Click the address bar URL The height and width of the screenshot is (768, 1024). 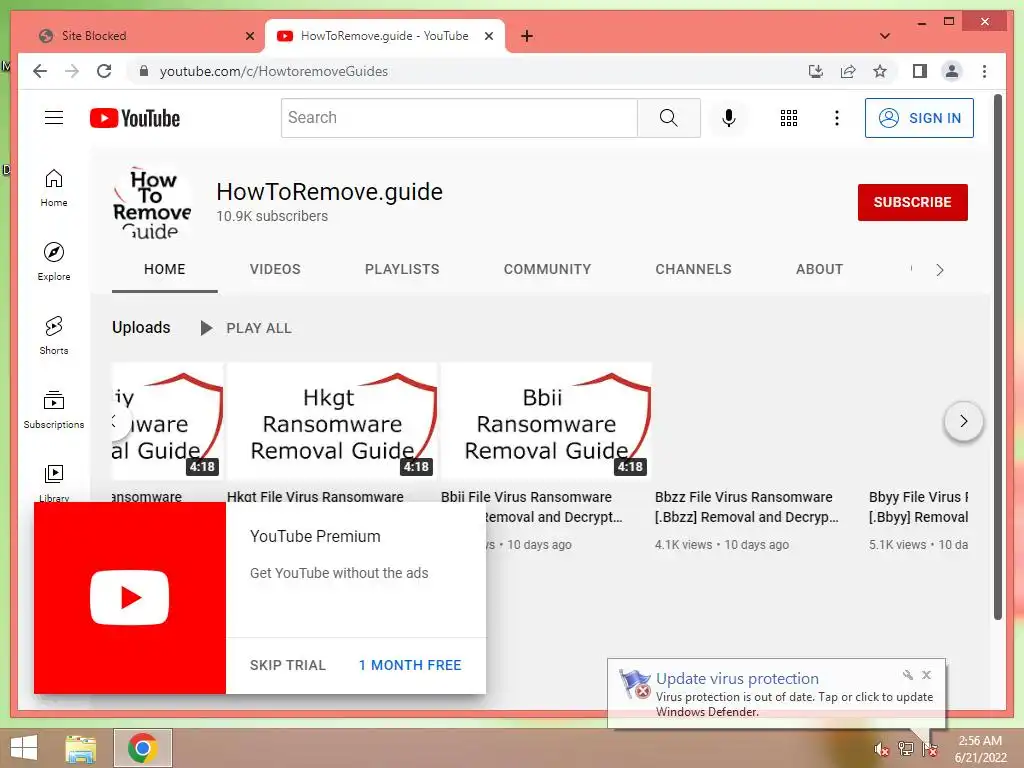click(274, 71)
